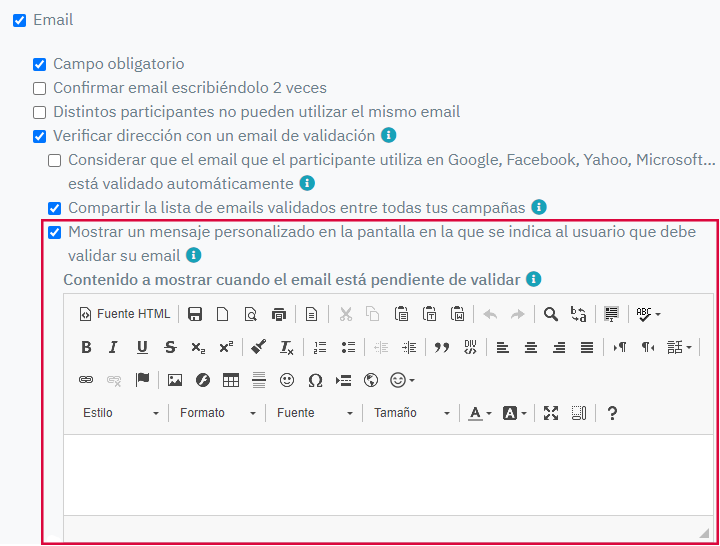Open the background color picker
Viewport: 720px width, 546px height.
point(515,413)
